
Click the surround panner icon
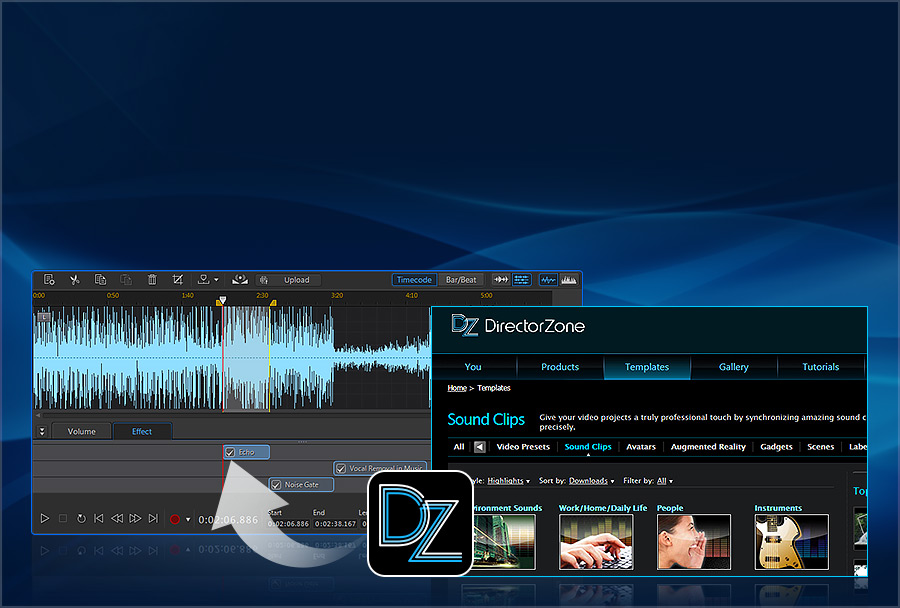click(x=240, y=280)
